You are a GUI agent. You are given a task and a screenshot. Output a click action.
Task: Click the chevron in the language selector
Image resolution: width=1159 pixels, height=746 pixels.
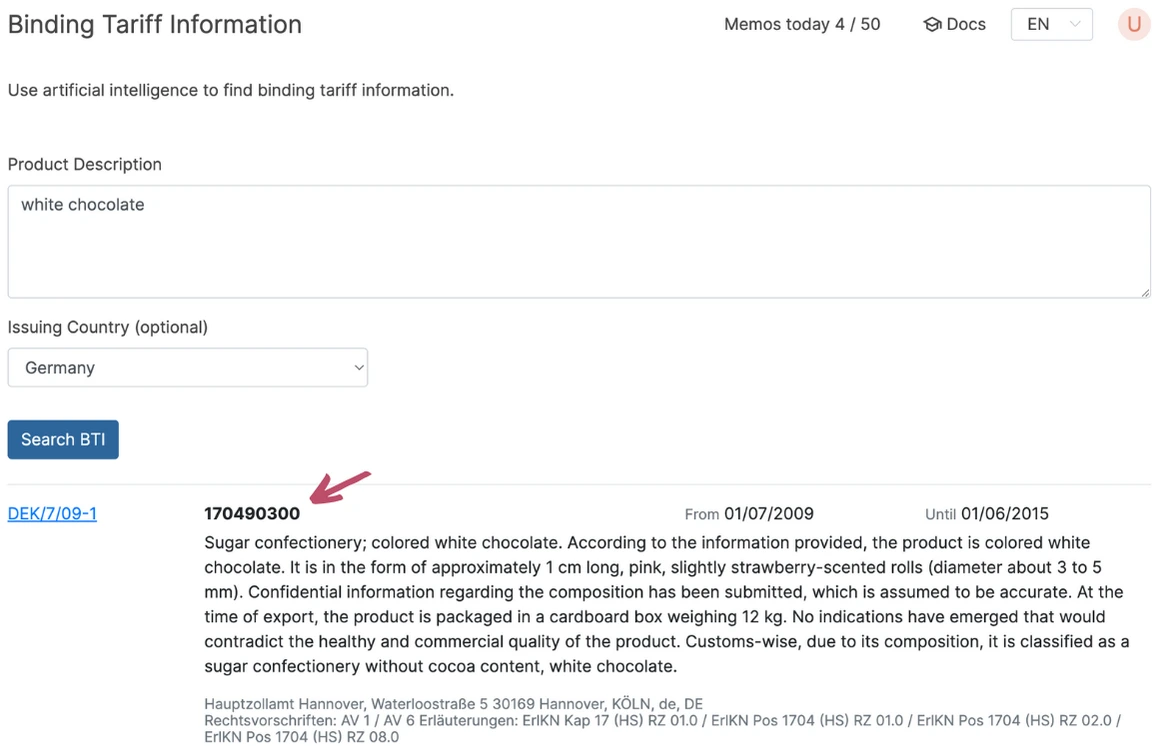[x=1075, y=25]
